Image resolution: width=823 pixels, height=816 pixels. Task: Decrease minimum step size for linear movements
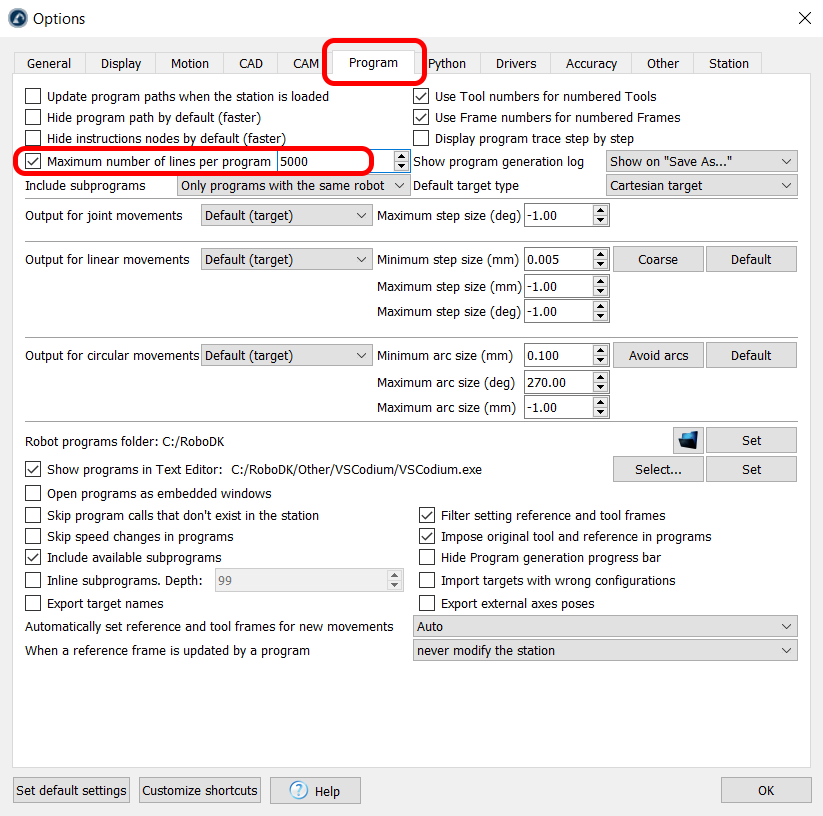click(x=600, y=265)
